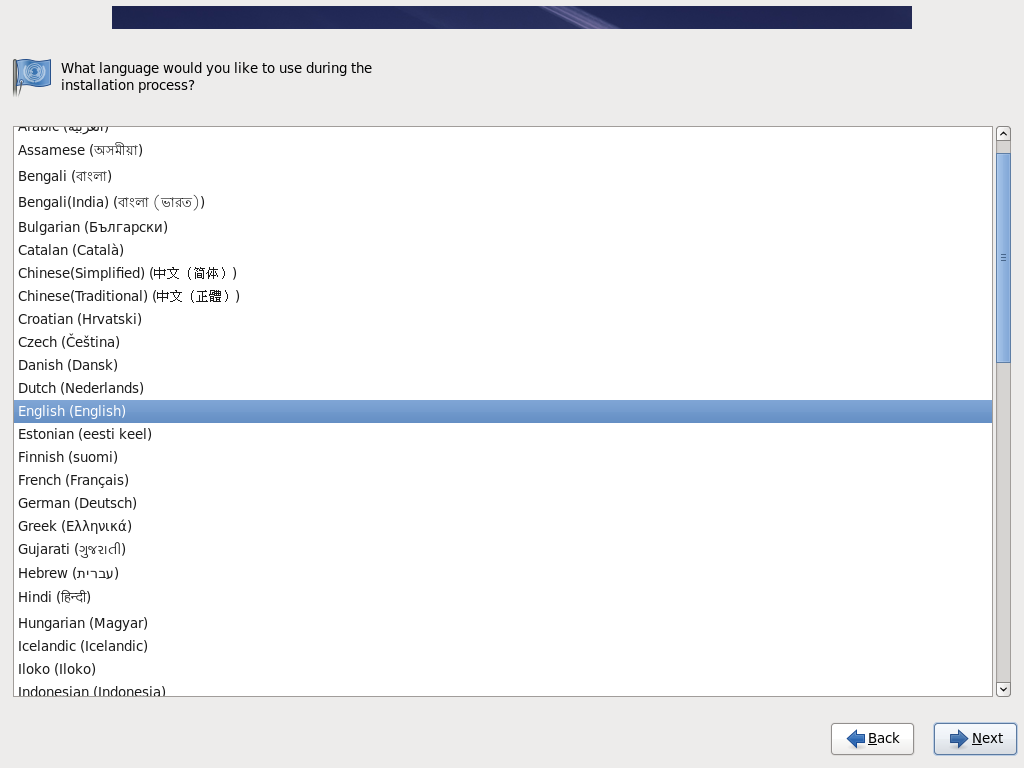
Task: Choose Bulgarian (Български) entry
Action: 503,227
